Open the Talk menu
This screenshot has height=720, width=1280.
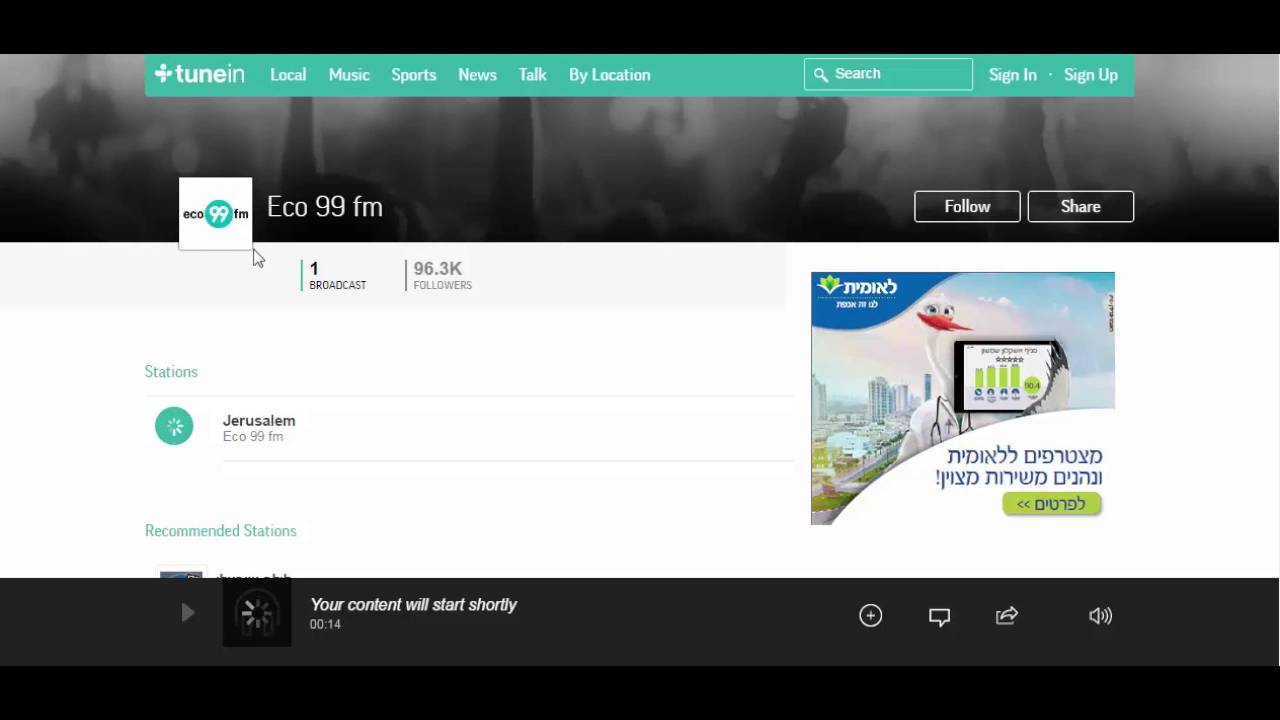(x=532, y=75)
